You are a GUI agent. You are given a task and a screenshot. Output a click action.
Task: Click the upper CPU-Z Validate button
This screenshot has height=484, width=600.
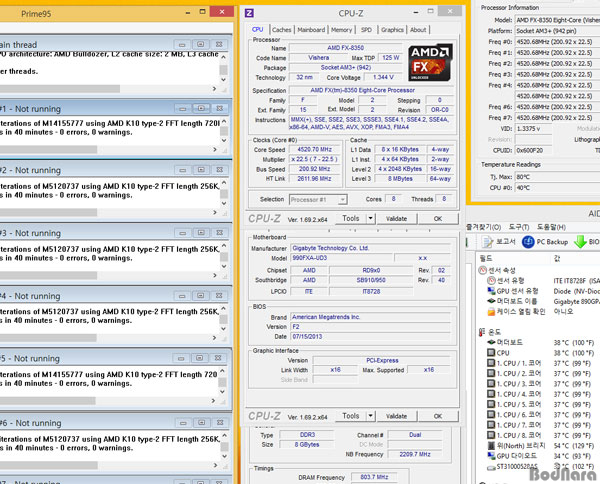pyautogui.click(x=396, y=219)
